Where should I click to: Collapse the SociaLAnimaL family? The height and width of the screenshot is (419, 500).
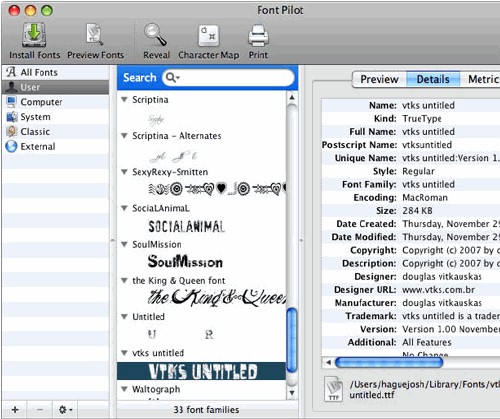124,208
